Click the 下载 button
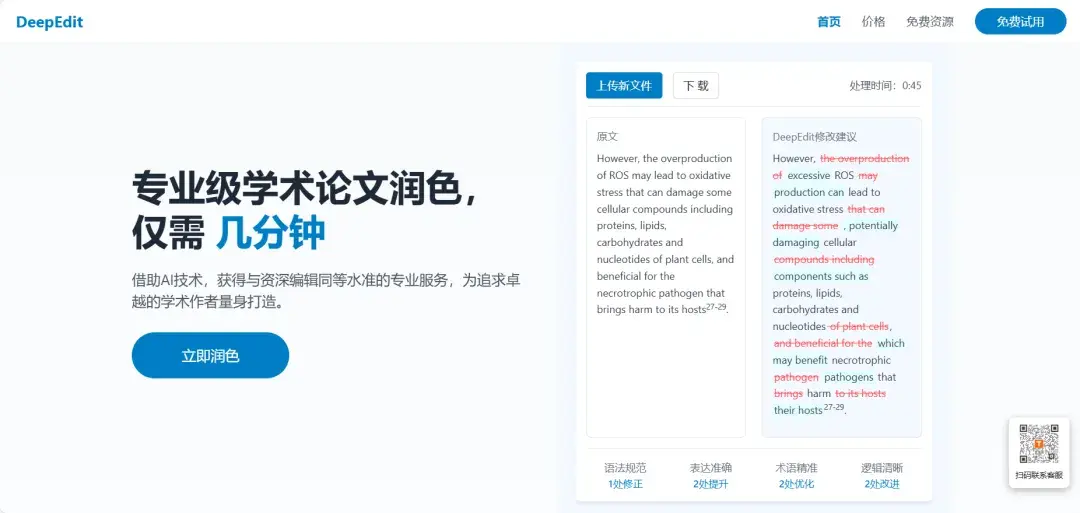The height and width of the screenshot is (513, 1080). (x=696, y=86)
